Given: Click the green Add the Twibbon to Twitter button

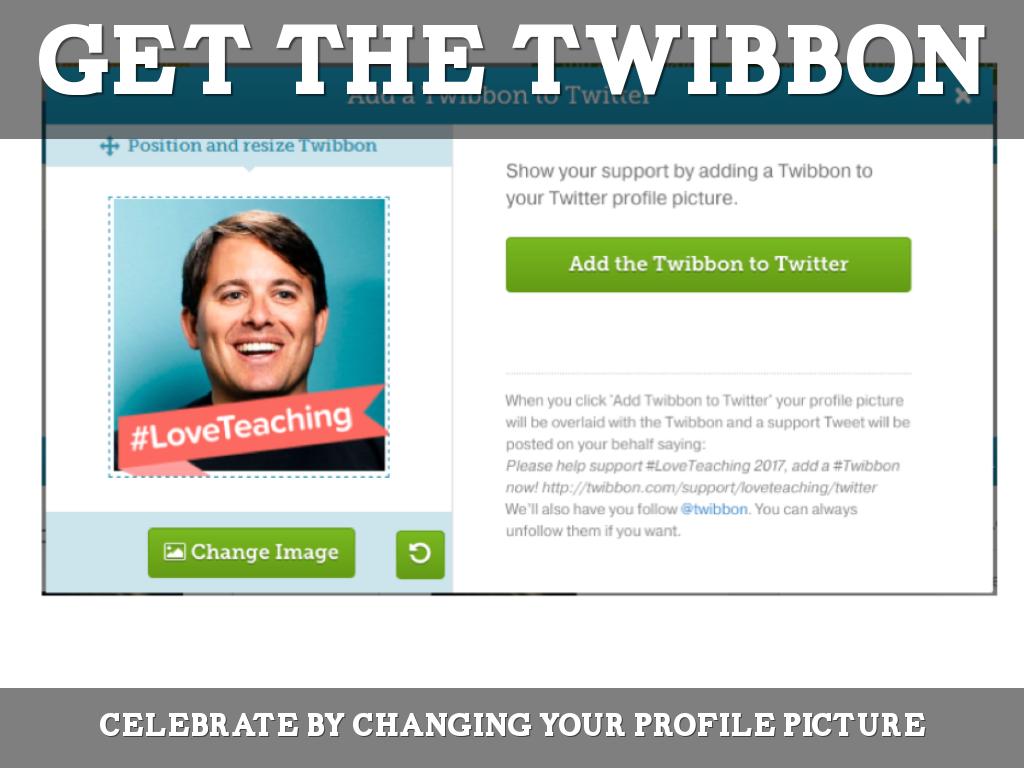Looking at the screenshot, I should pos(708,264).
